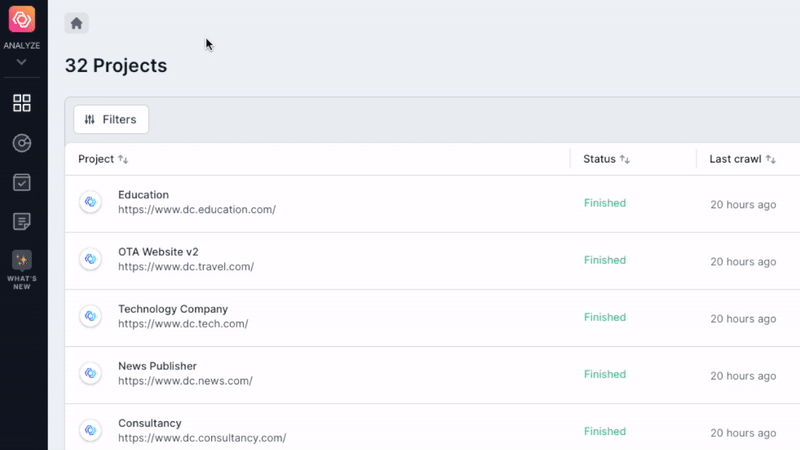Click the Status column header label
Screen dimensions: 800x450
[599, 159]
